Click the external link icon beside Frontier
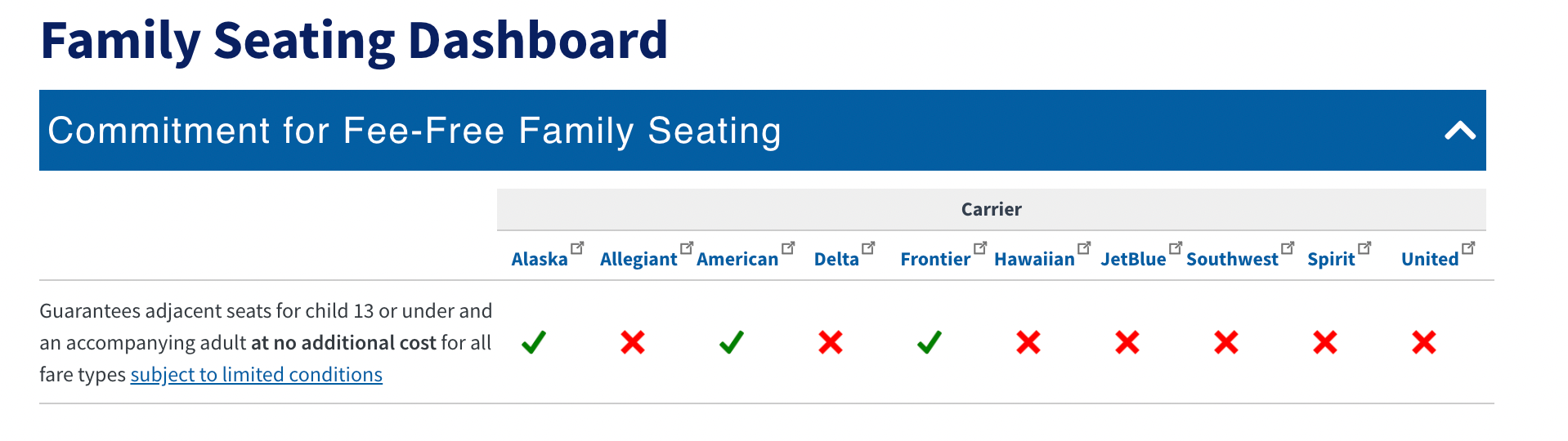 980,247
